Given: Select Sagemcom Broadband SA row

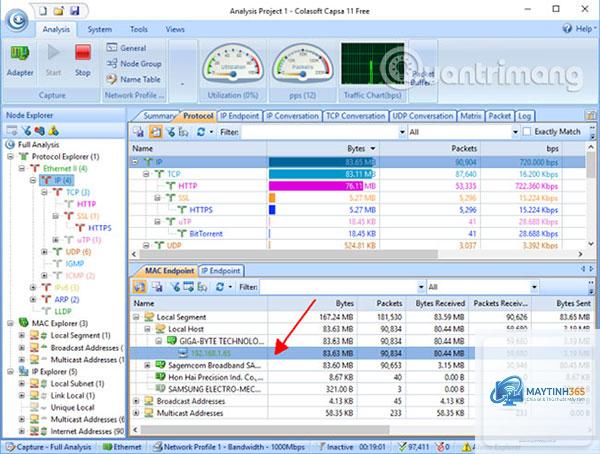Looking at the screenshot, I should [302, 366].
